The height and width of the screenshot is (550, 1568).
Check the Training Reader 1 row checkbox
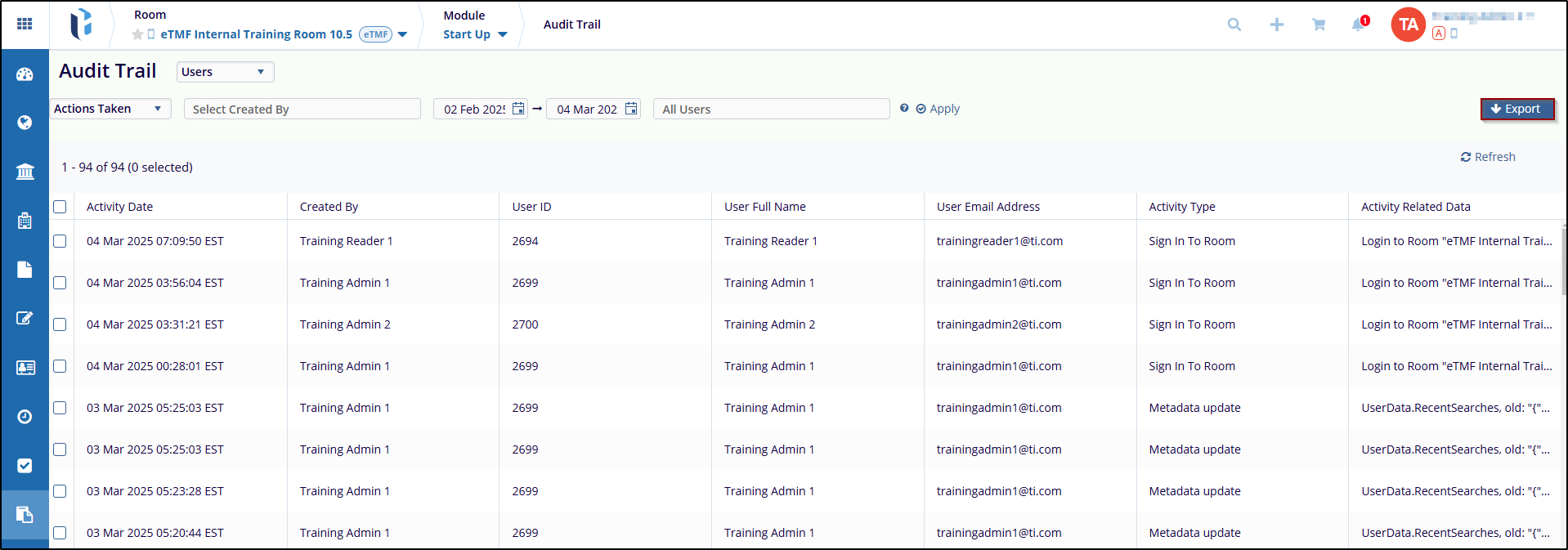tap(60, 241)
